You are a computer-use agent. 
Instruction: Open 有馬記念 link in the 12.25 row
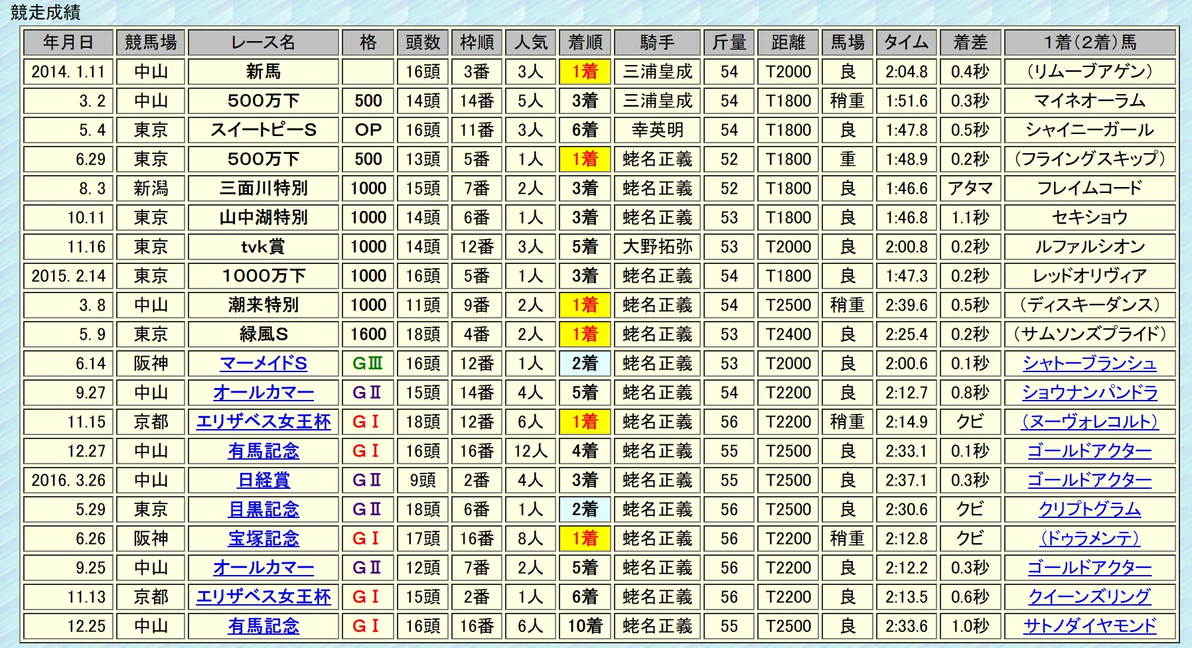click(263, 626)
